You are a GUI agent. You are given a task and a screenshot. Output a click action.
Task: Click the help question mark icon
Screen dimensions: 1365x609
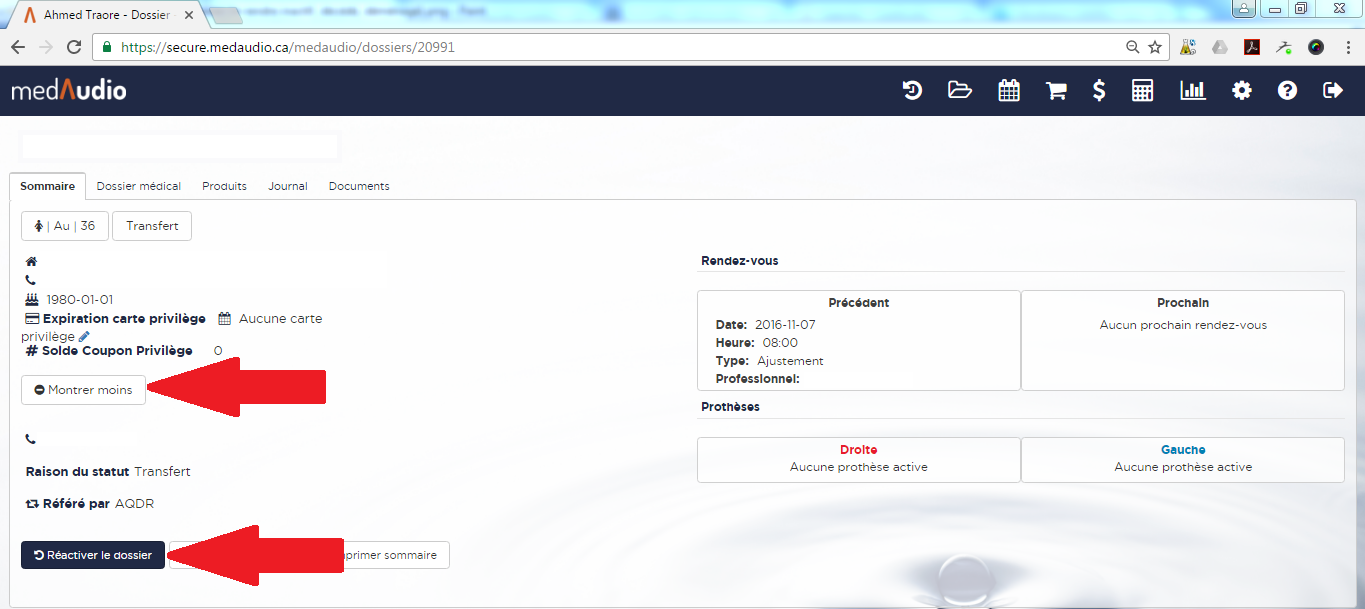coord(1287,91)
